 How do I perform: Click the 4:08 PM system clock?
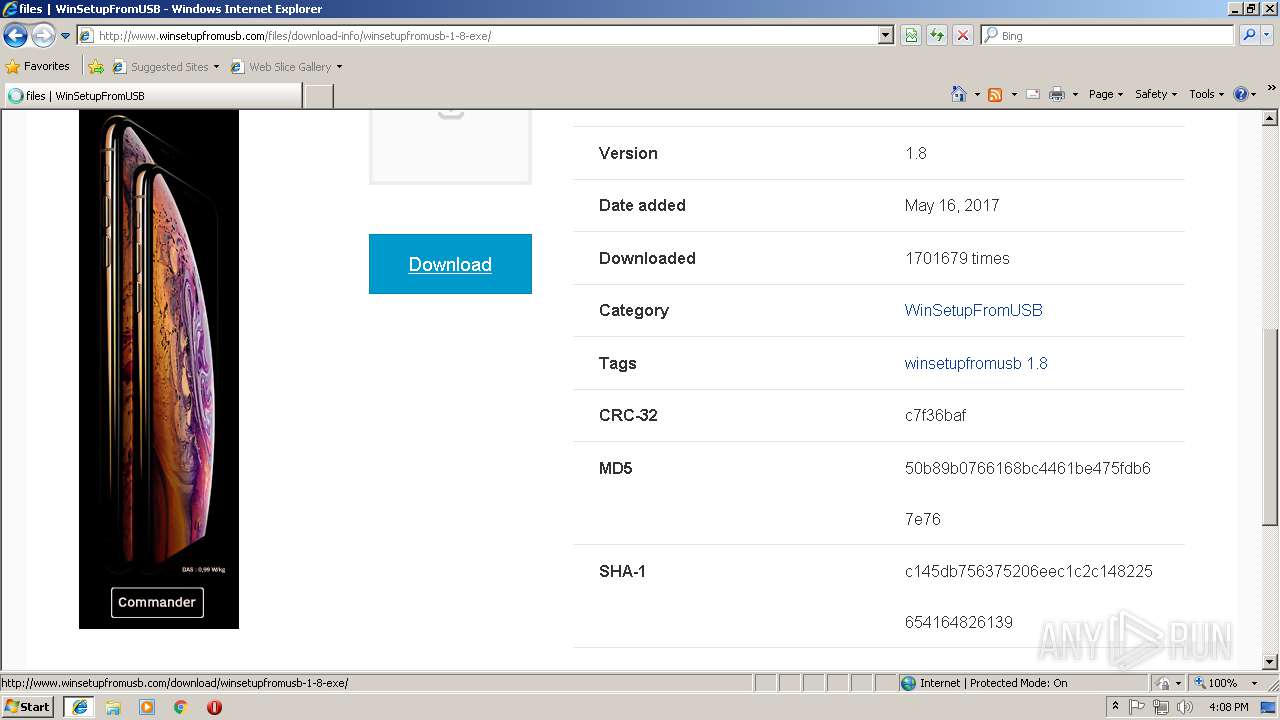(x=1228, y=707)
